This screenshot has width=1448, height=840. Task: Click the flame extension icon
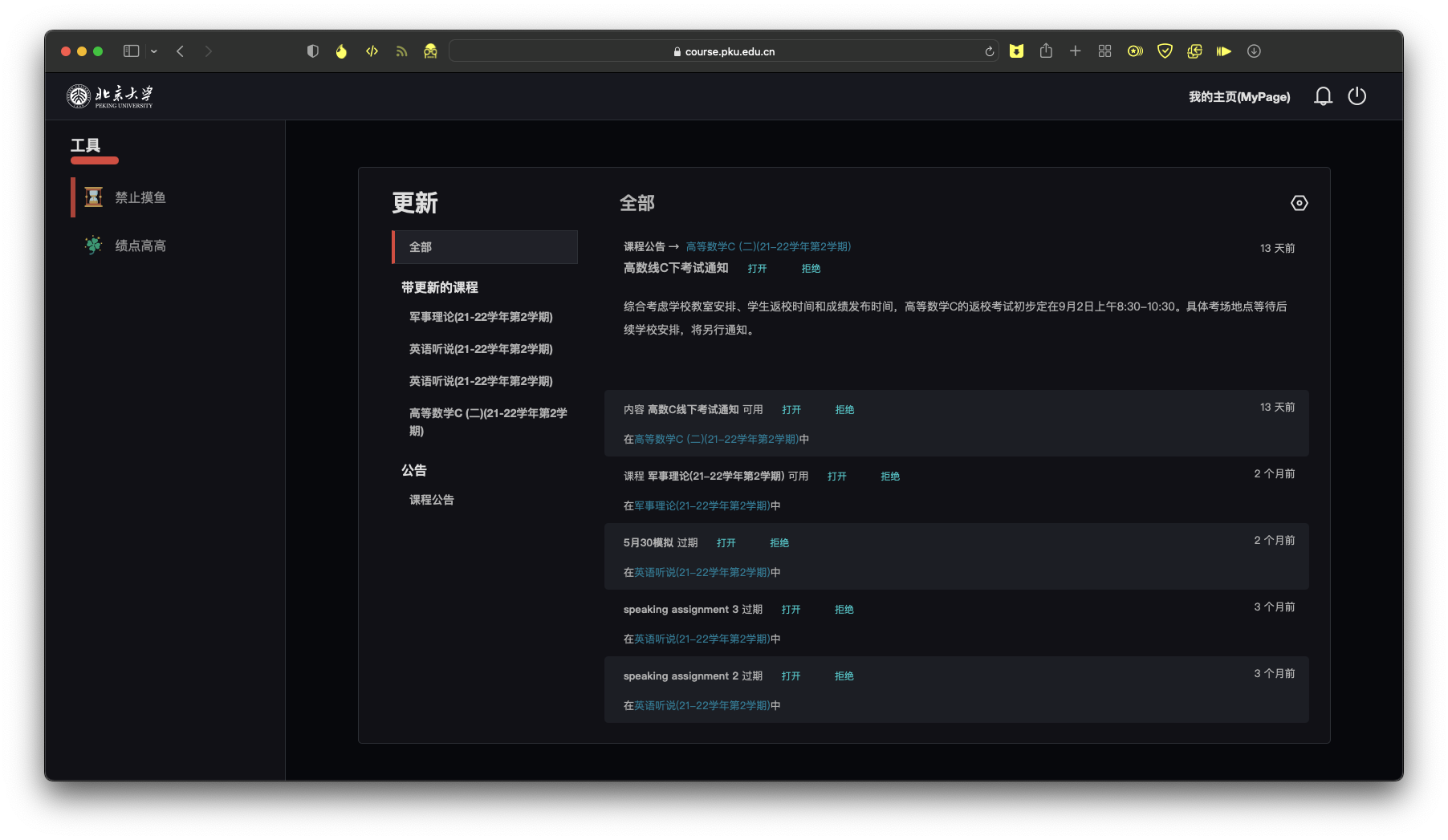pos(342,51)
